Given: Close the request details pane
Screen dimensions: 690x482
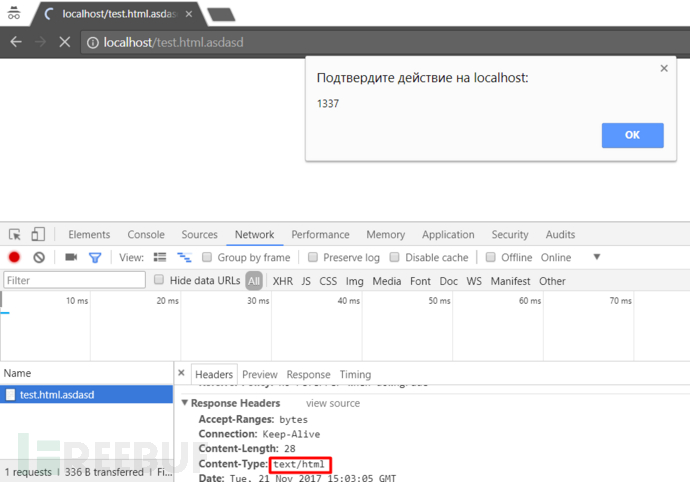Looking at the screenshot, I should pos(181,373).
